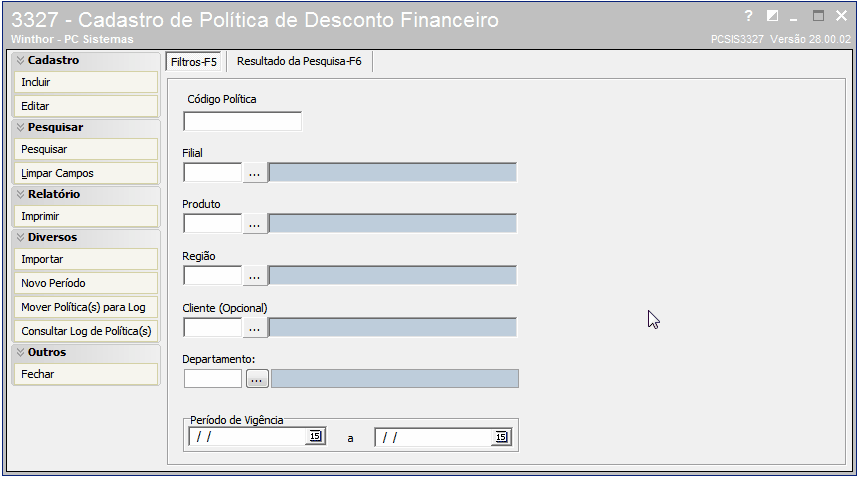
Task: Click the Imprimir button
Action: 85,216
